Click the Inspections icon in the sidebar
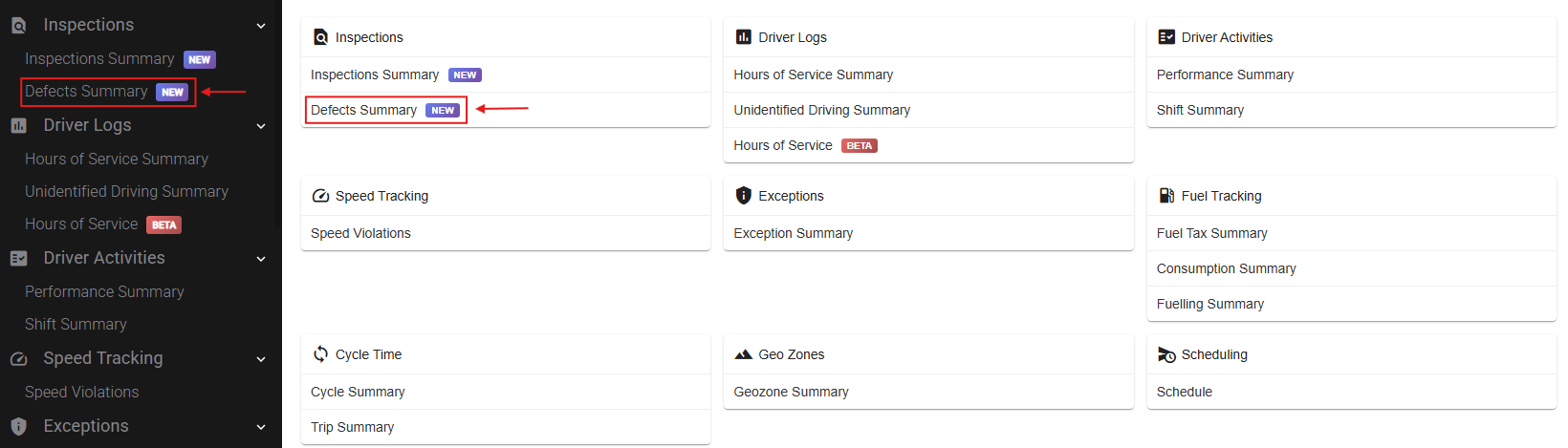Screen dimensions: 1568x448 (x=18, y=26)
